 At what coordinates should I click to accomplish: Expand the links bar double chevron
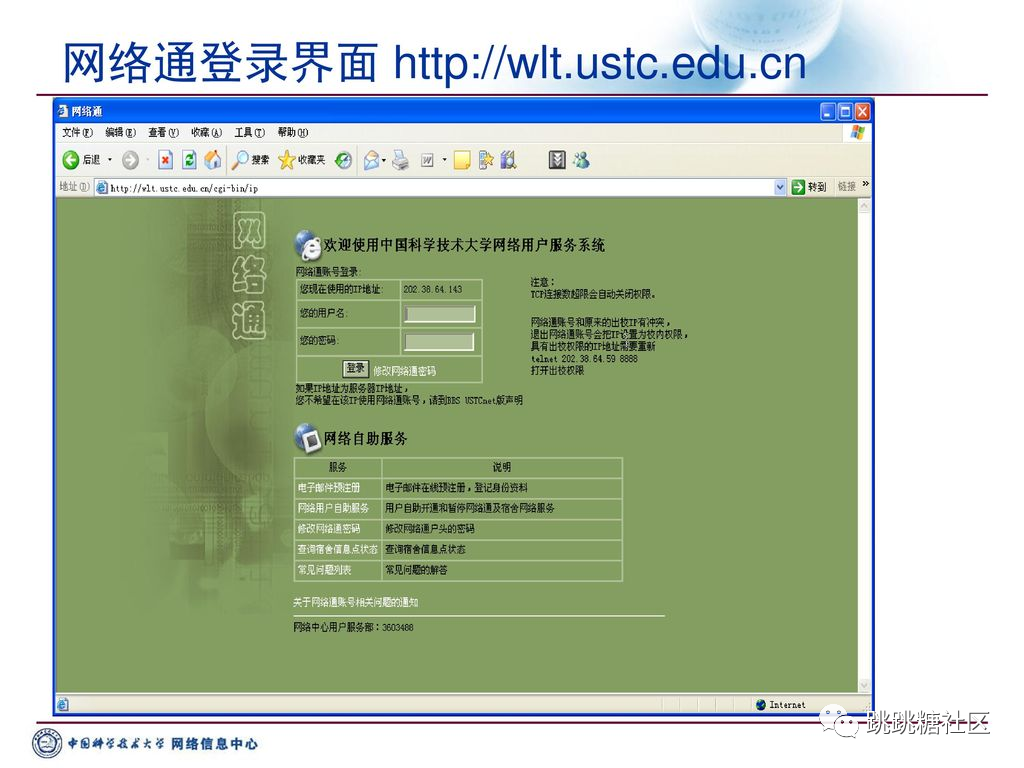point(865,185)
